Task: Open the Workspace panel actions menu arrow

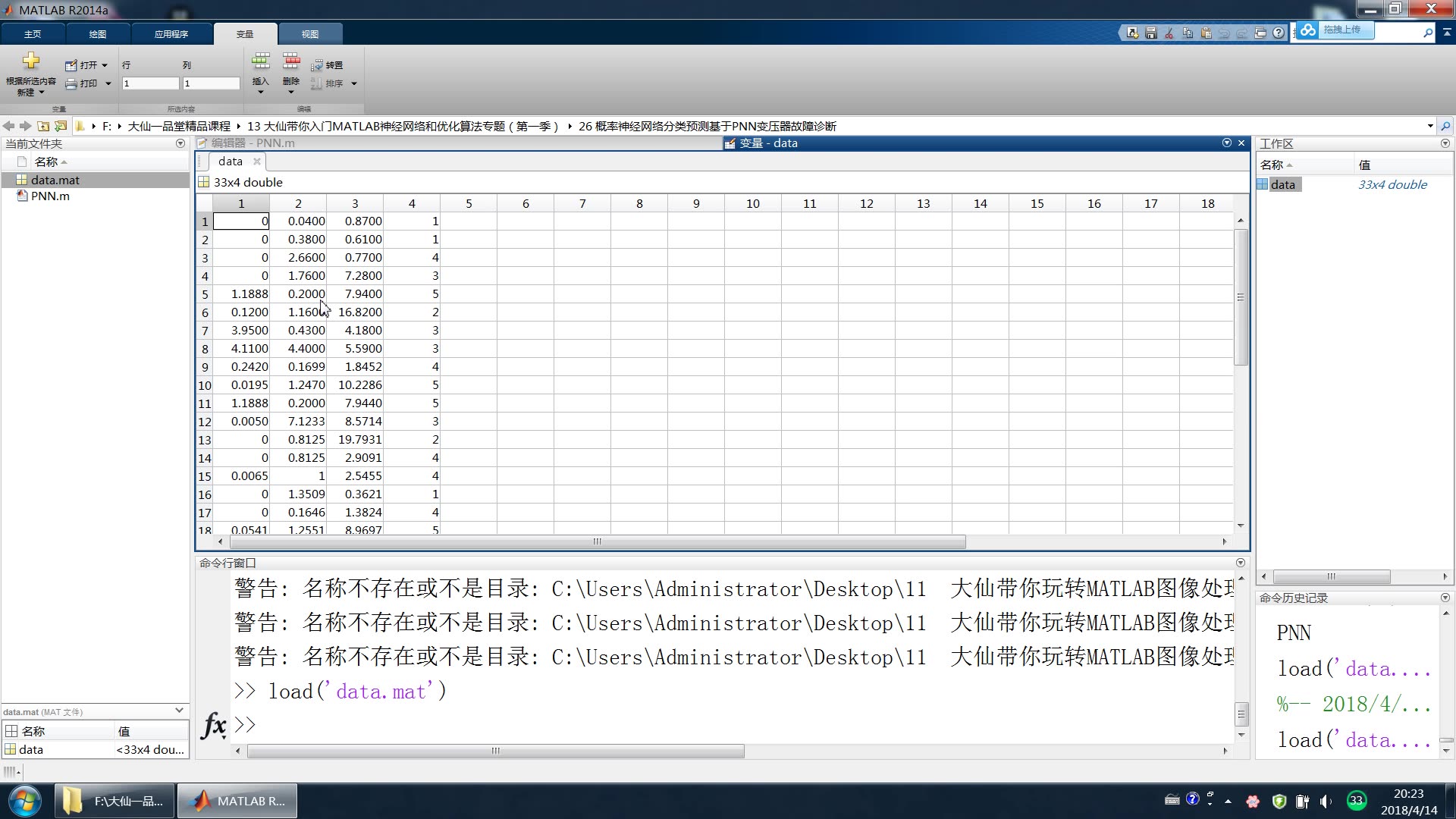Action: click(1445, 143)
